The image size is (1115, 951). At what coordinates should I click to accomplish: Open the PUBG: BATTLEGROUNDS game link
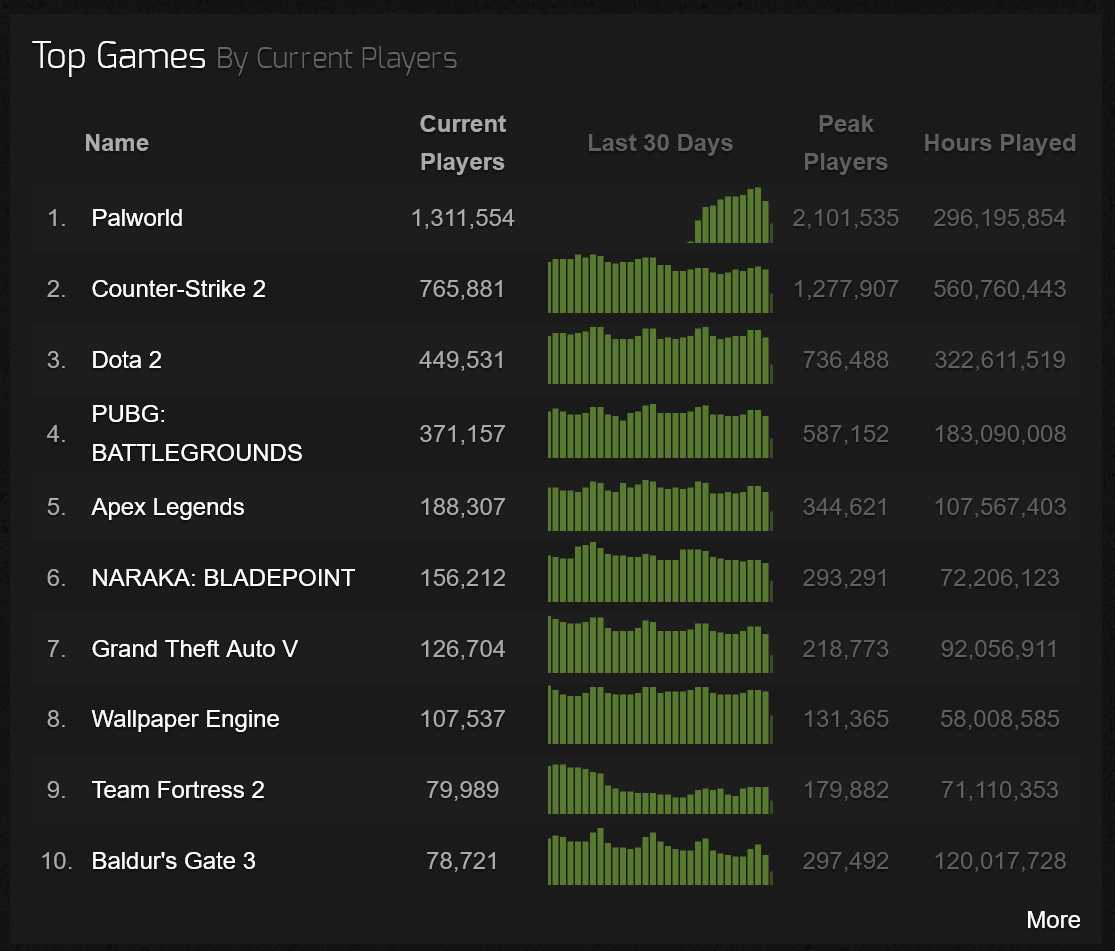tap(197, 433)
